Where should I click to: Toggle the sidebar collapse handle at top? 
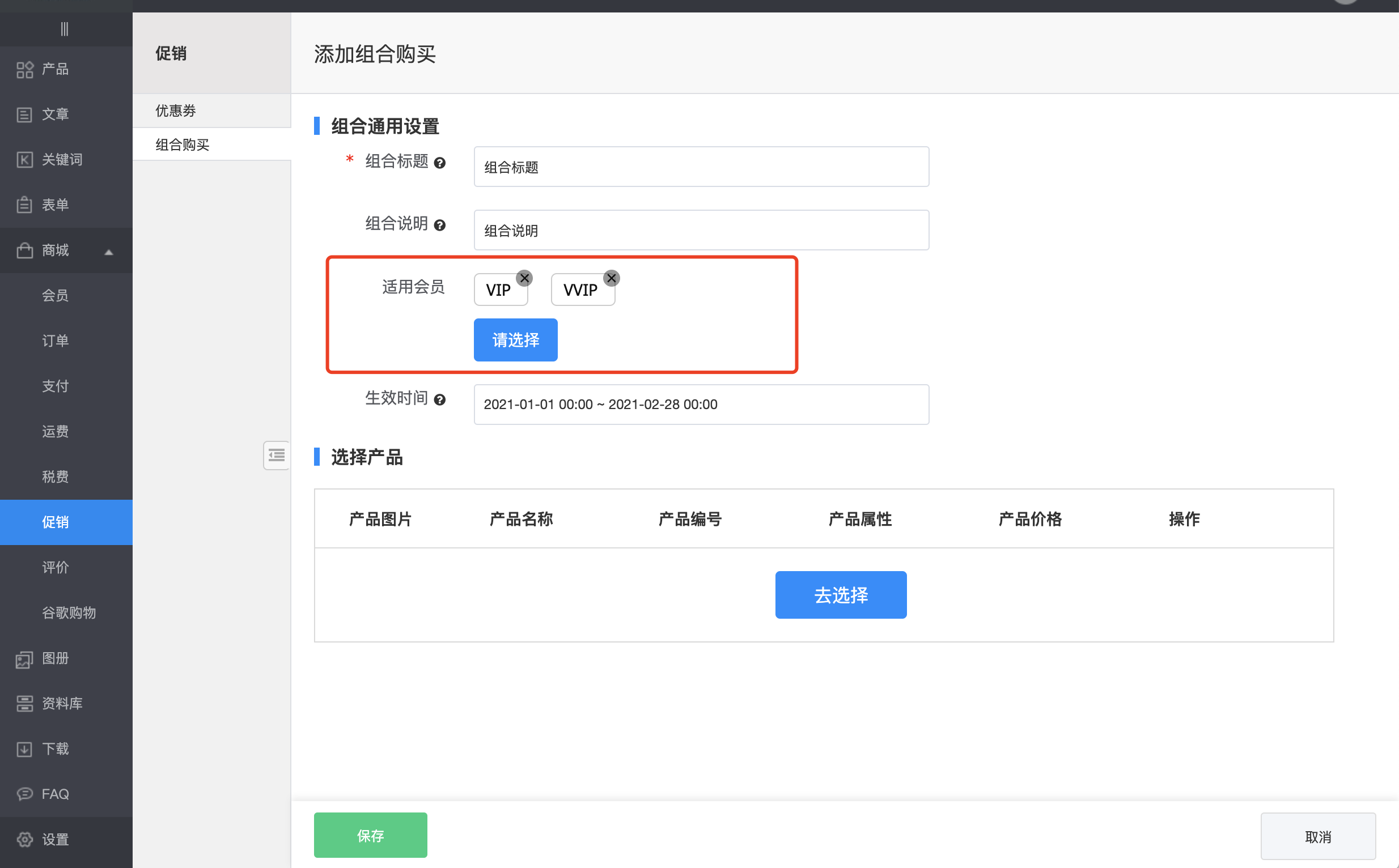[65, 28]
